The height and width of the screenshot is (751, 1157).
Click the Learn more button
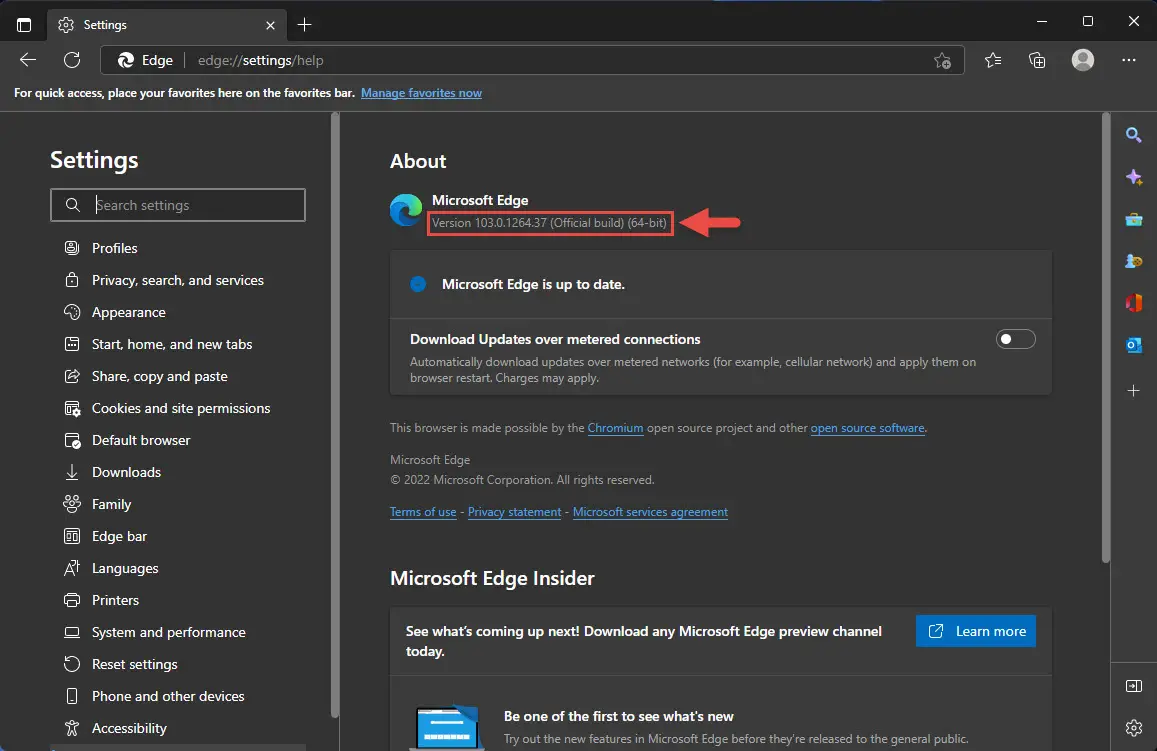pyautogui.click(x=975, y=631)
